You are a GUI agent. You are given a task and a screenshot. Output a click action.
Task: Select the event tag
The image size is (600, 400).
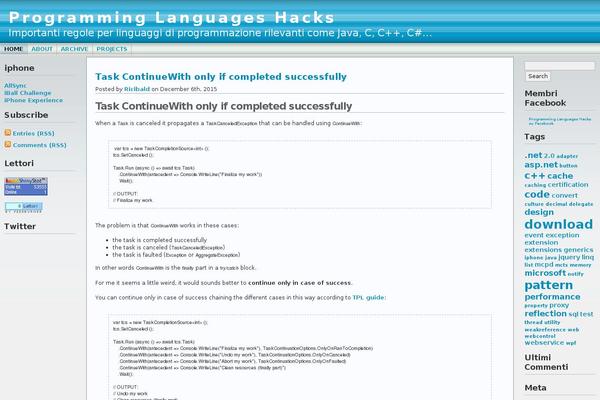(534, 235)
